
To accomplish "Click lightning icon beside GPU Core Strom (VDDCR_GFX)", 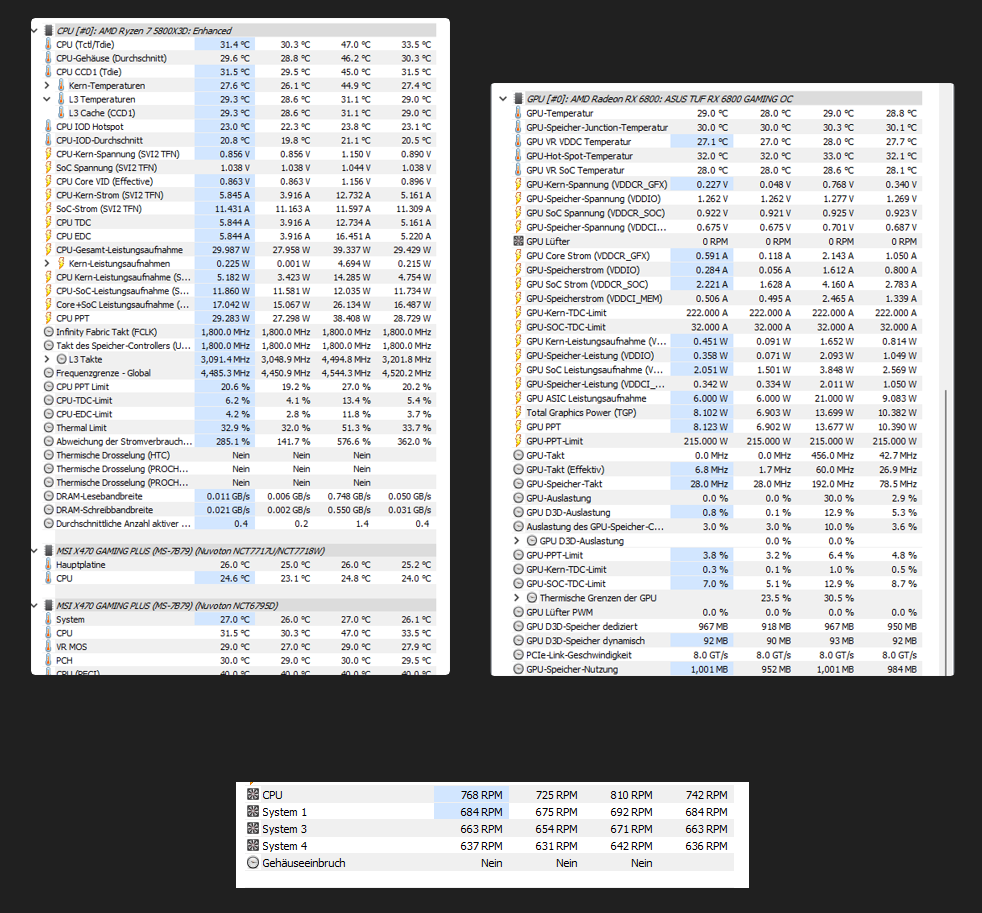I will (x=518, y=255).
